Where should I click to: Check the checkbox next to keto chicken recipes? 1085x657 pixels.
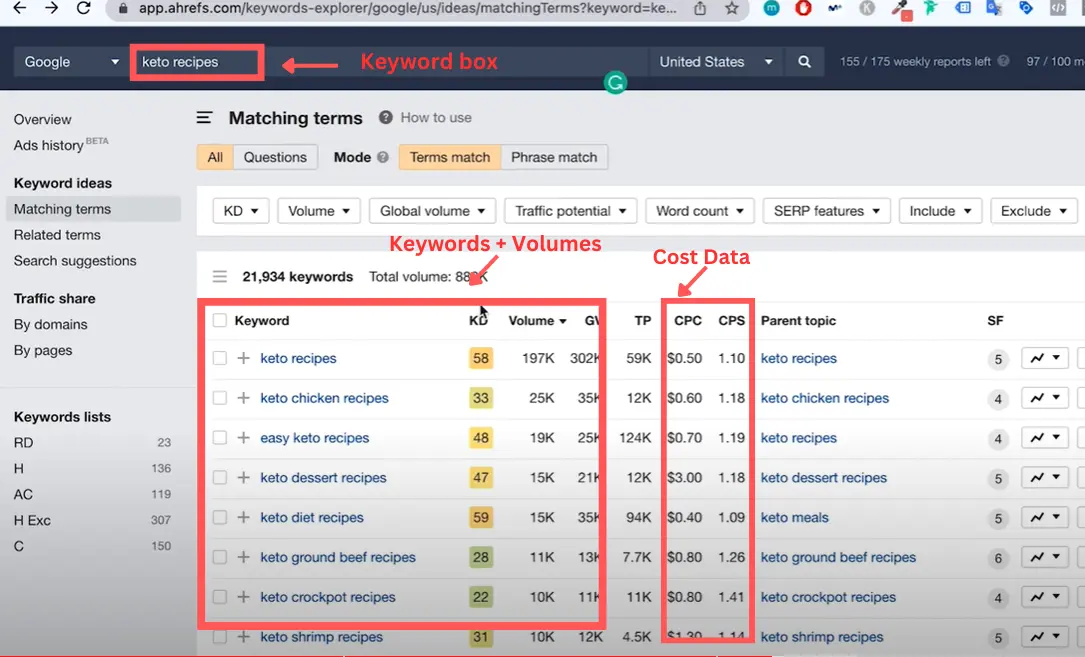tap(218, 398)
